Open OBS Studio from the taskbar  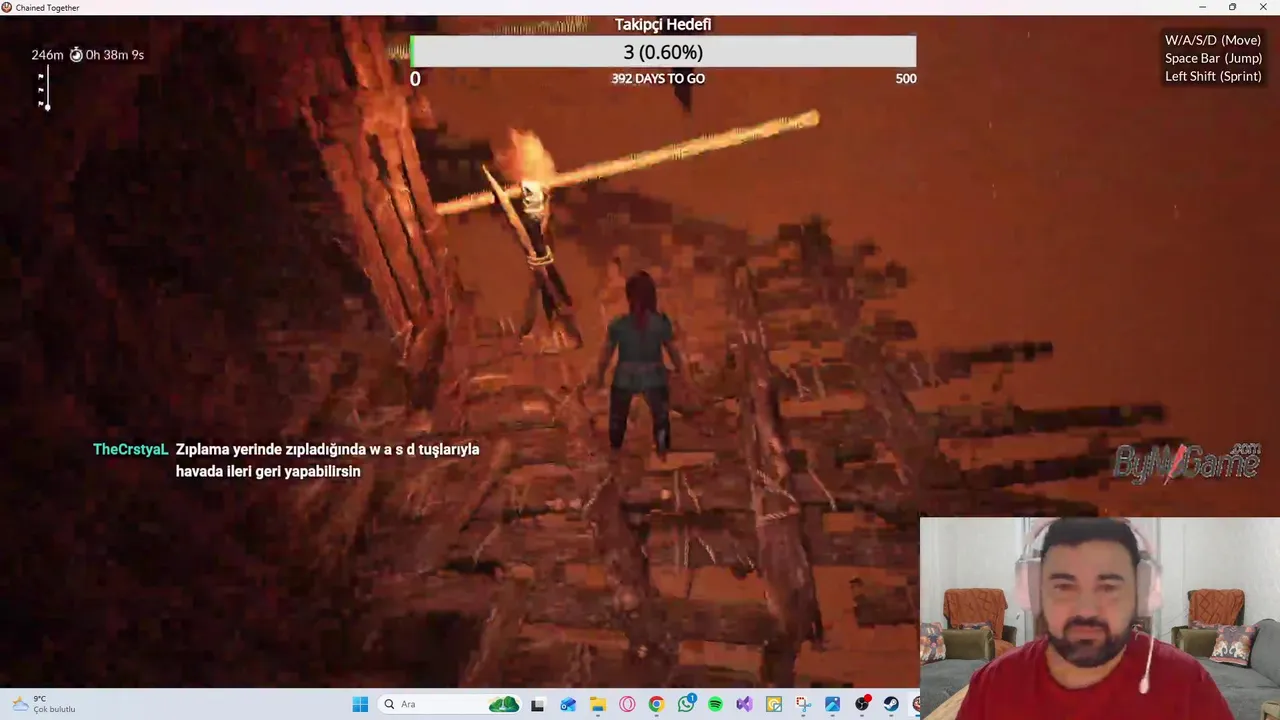coord(862,704)
